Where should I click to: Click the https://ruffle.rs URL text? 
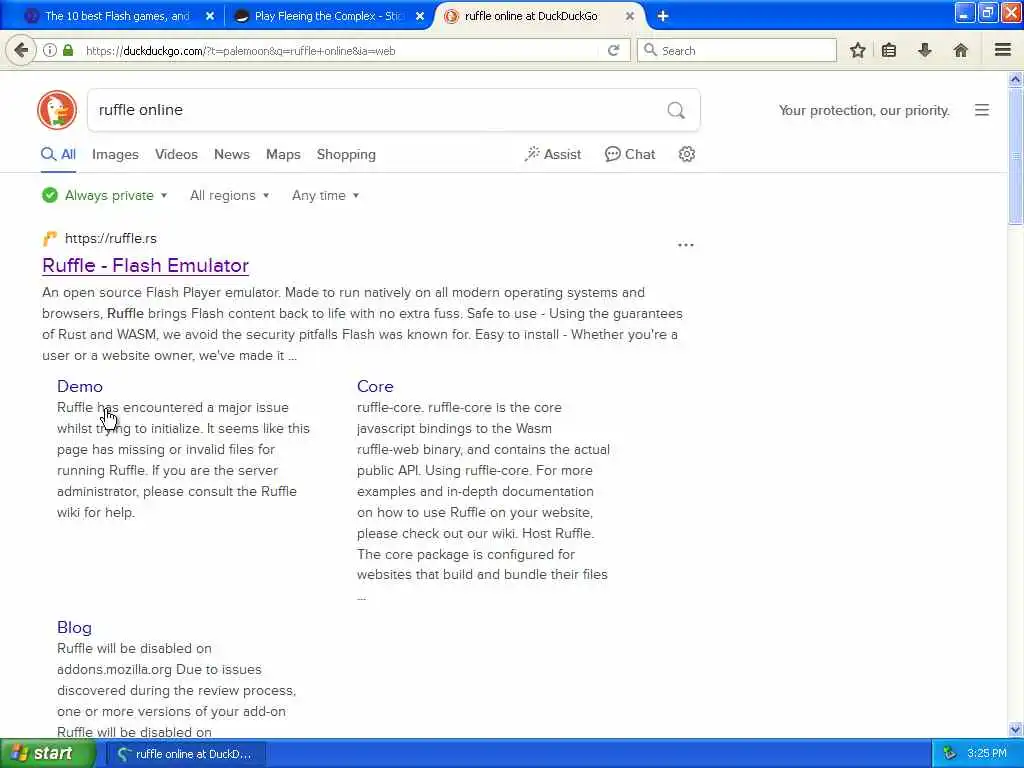110,238
